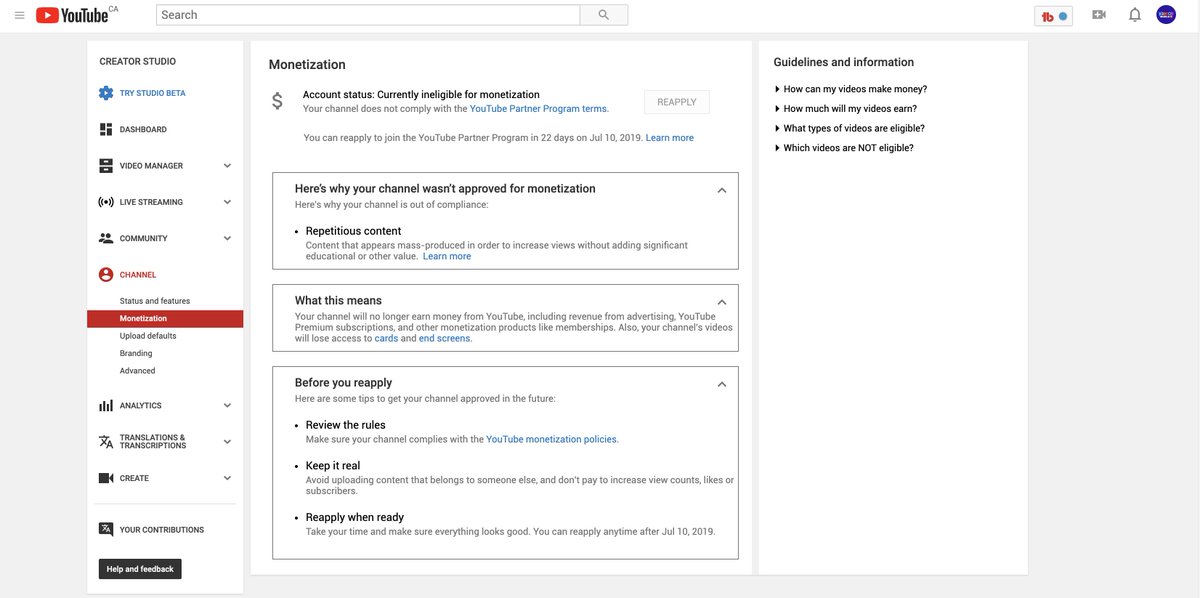Click the Create camera icon

[x=106, y=478]
